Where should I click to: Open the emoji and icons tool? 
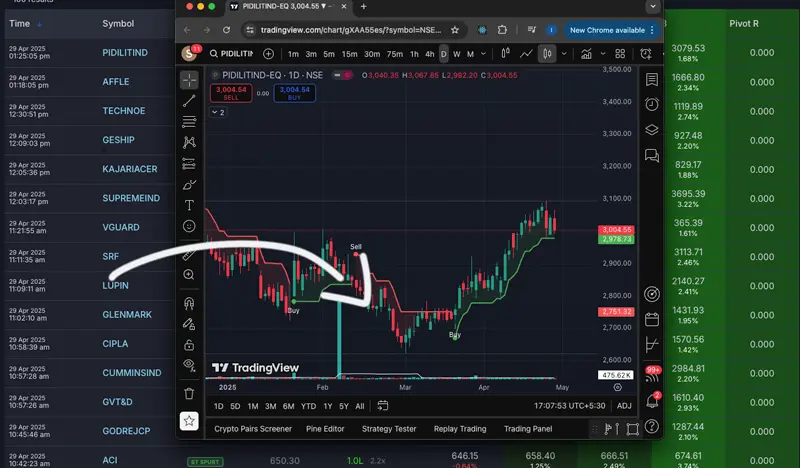click(x=189, y=226)
